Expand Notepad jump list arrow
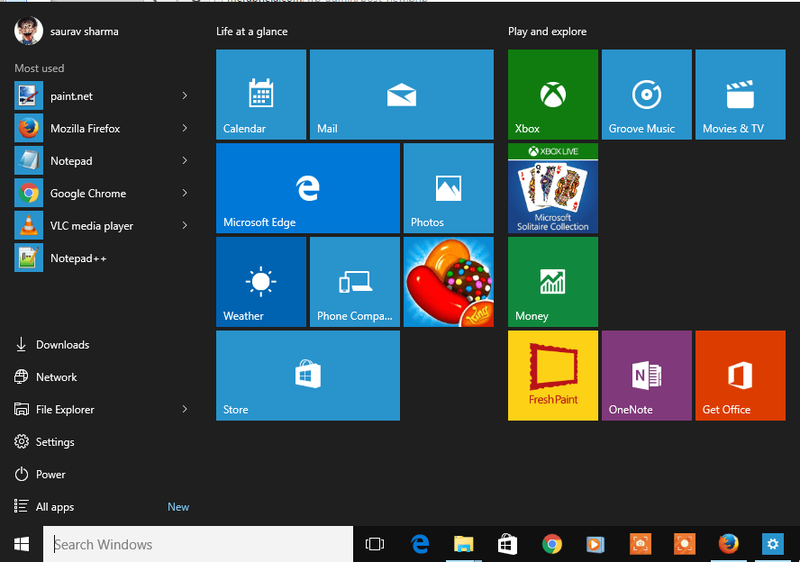Viewport: 800px width, 562px height. [x=185, y=161]
